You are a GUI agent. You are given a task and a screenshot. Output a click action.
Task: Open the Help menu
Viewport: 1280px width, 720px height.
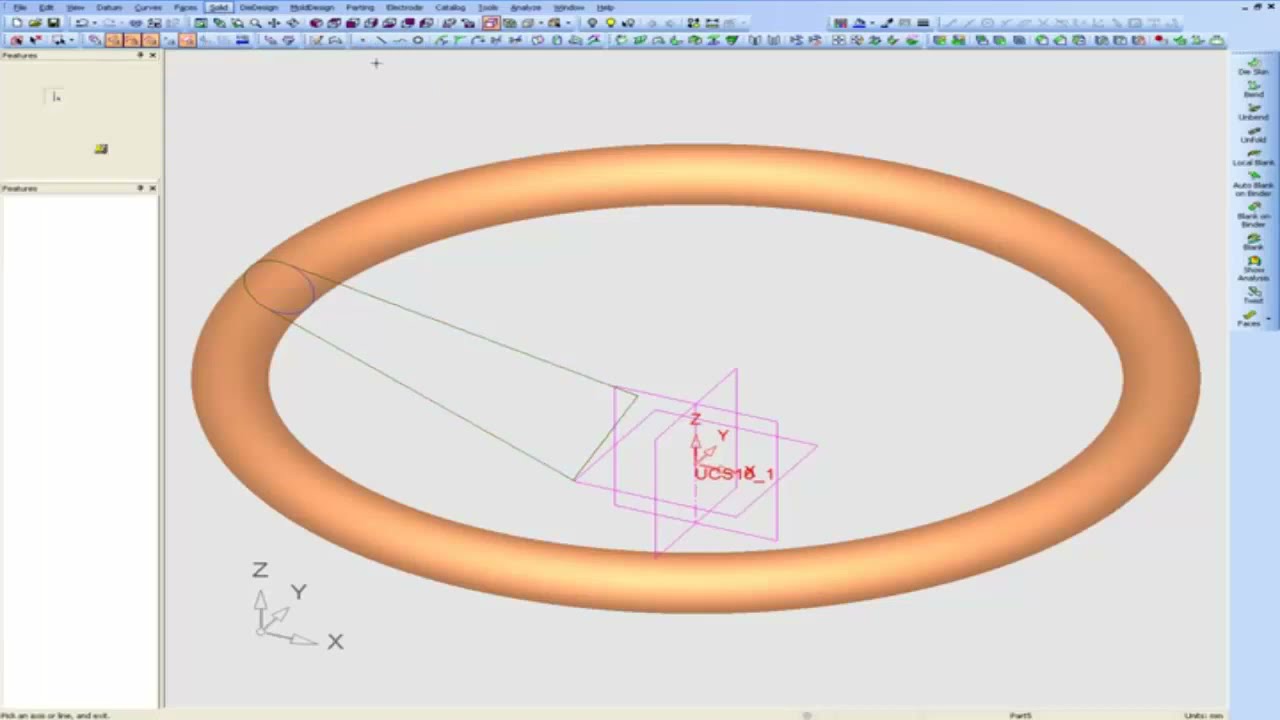[x=605, y=7]
